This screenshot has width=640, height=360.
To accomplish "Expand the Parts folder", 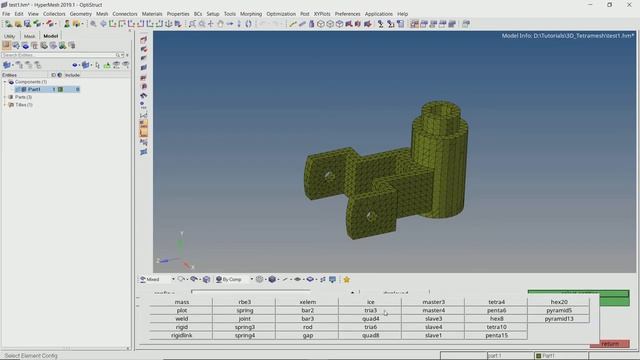I will 5,97.
